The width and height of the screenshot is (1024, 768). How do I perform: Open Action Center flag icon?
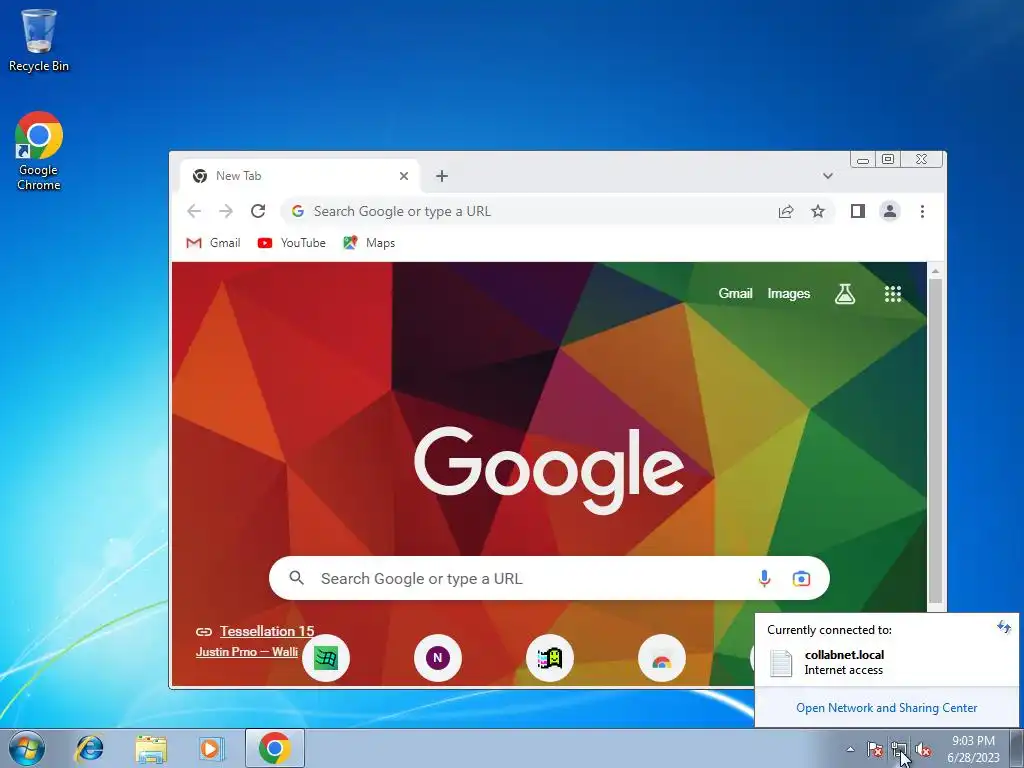[x=874, y=749]
